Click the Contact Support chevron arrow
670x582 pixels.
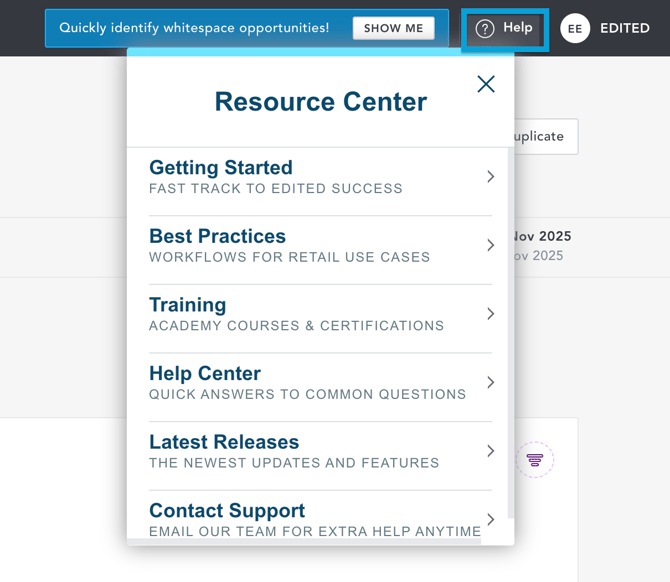pyautogui.click(x=490, y=519)
